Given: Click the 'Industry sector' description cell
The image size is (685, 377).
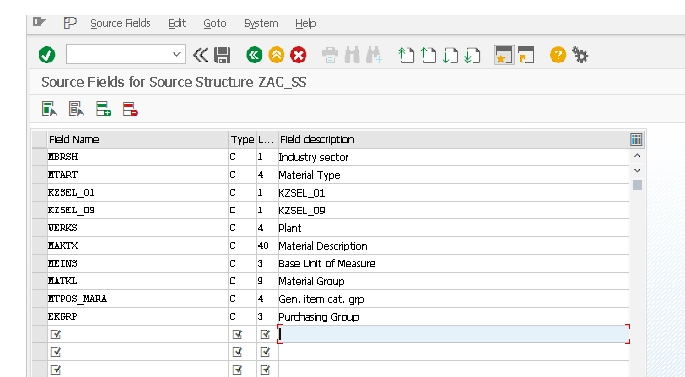Looking at the screenshot, I should (x=453, y=157).
